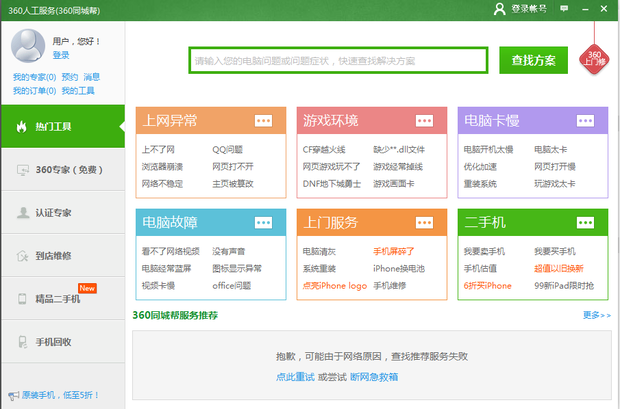Click the 点此重试 retry link

(x=295, y=377)
